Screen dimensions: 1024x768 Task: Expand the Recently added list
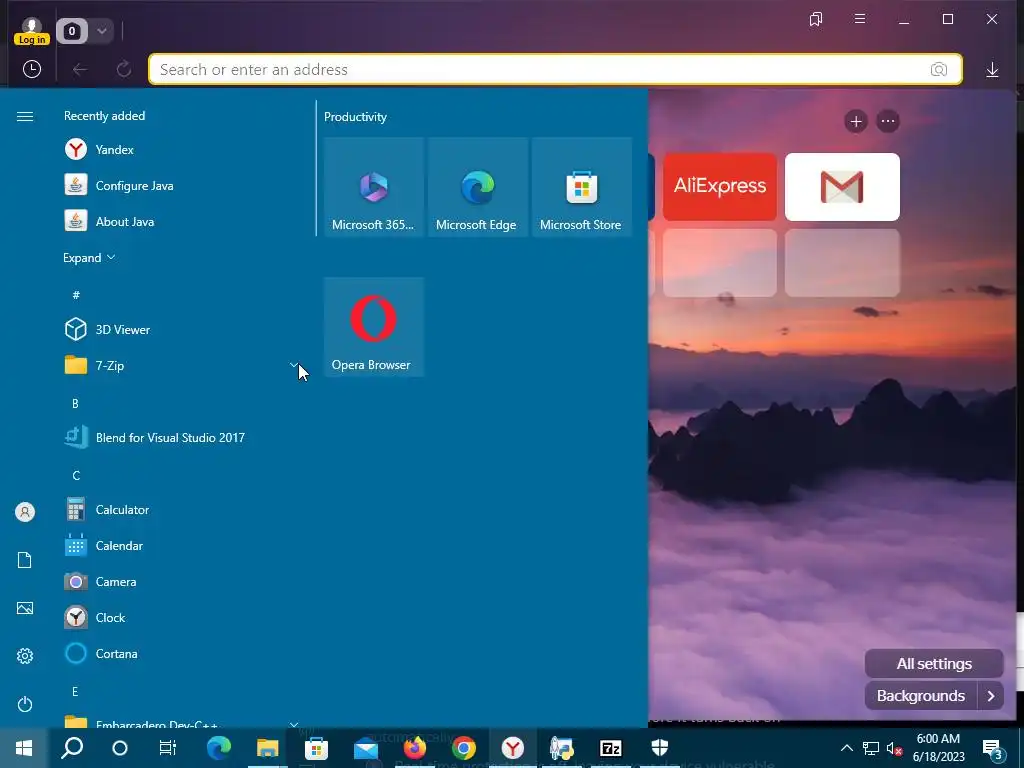[x=89, y=258]
